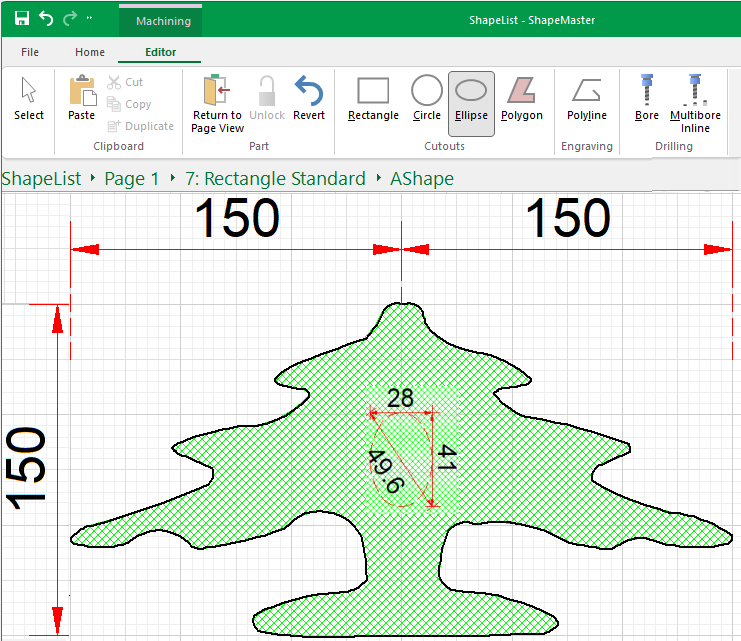Return to Page View
741x641 pixels.
click(x=217, y=104)
